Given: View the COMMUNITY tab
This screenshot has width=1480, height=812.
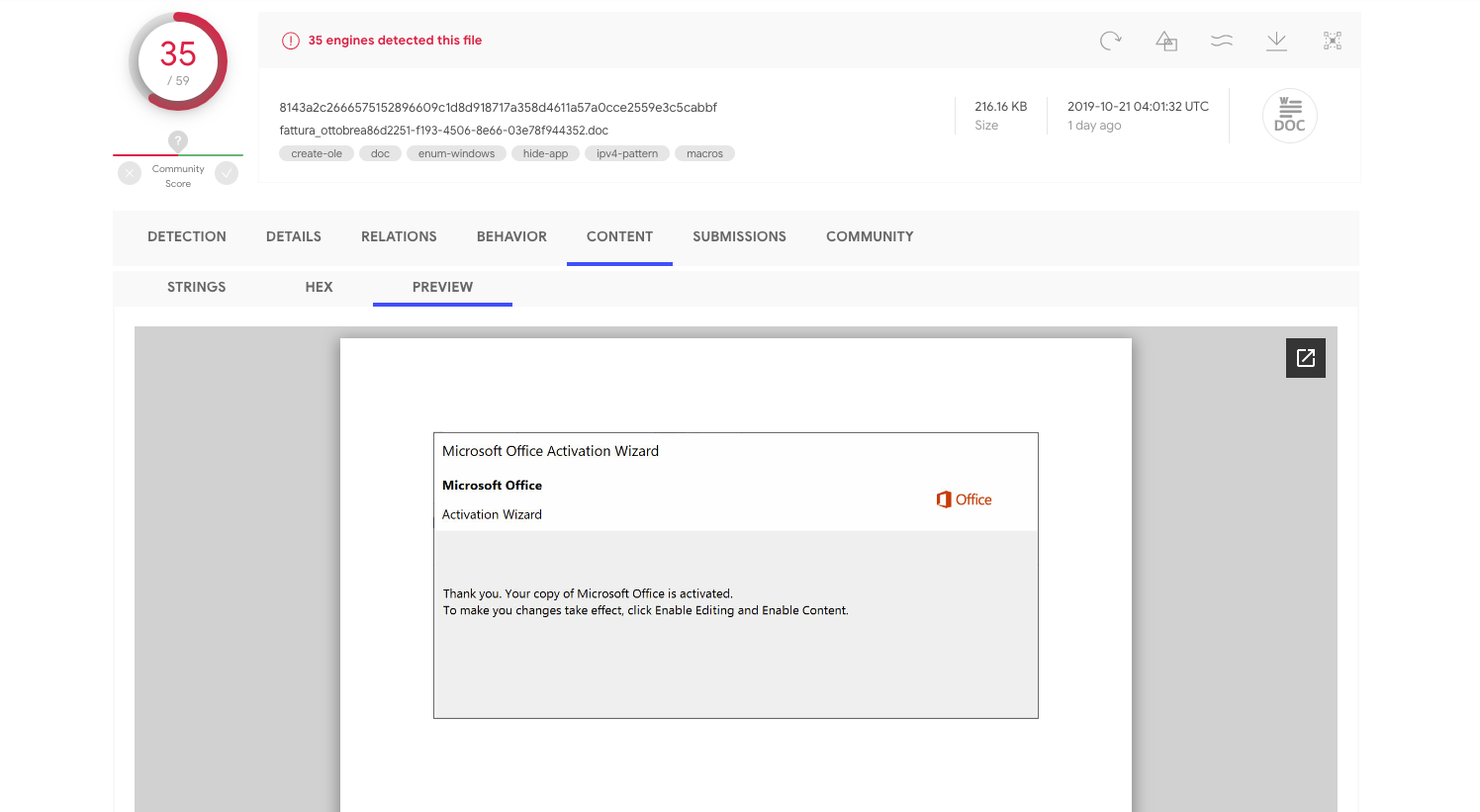Looking at the screenshot, I should point(870,236).
